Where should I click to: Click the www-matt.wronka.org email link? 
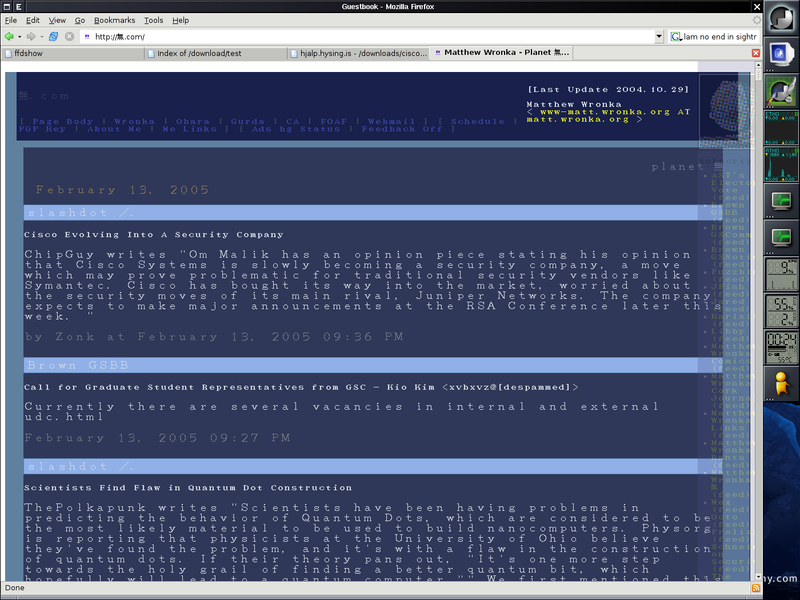point(608,115)
